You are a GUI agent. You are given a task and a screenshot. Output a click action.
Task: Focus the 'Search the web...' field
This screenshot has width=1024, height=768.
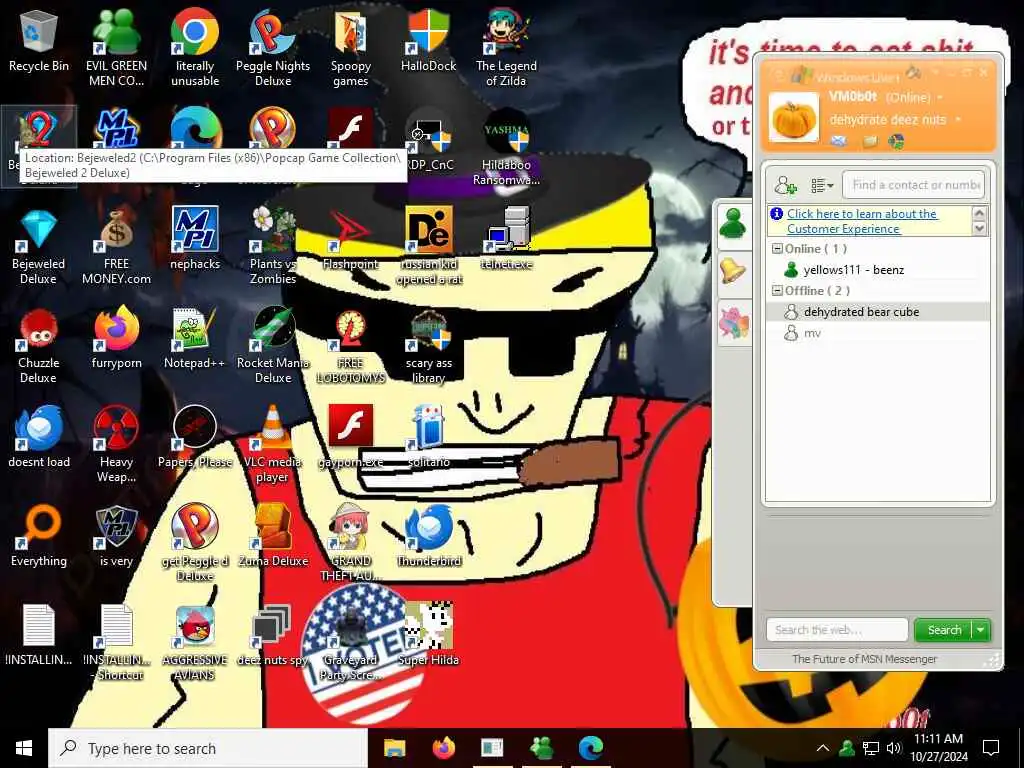point(837,630)
